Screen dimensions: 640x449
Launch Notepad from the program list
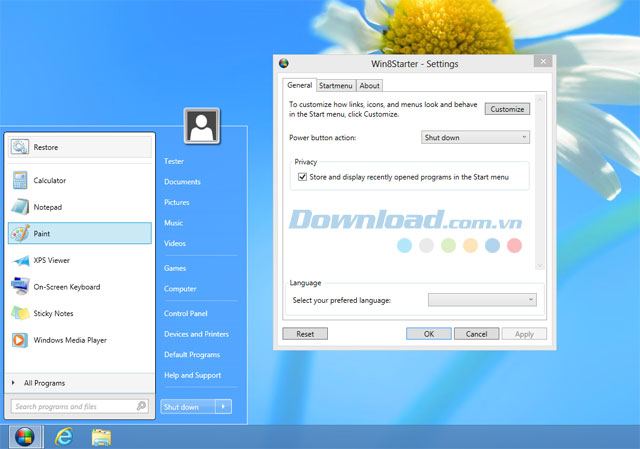pos(47,207)
